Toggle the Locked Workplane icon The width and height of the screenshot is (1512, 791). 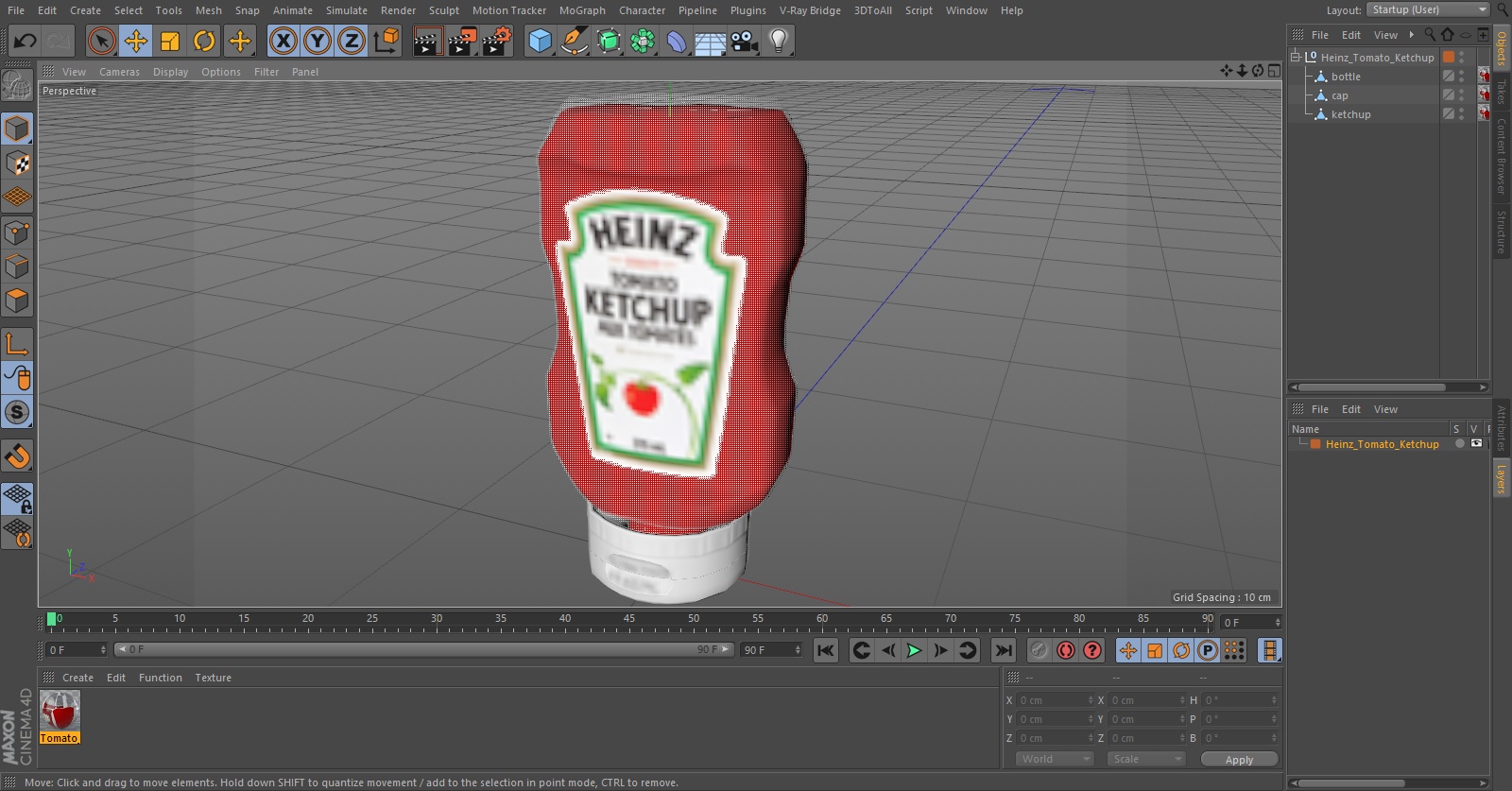pos(17,499)
